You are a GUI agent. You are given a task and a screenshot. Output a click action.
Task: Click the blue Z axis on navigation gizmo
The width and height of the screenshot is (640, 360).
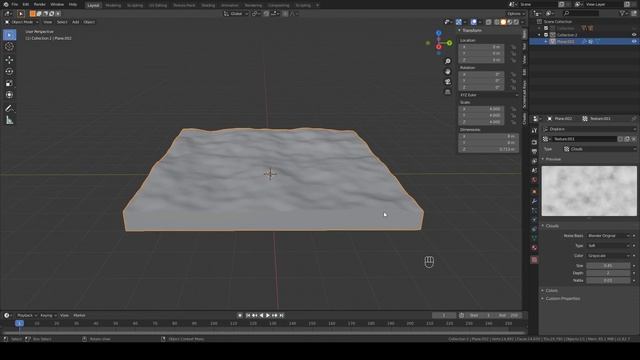pyautogui.click(x=439, y=33)
